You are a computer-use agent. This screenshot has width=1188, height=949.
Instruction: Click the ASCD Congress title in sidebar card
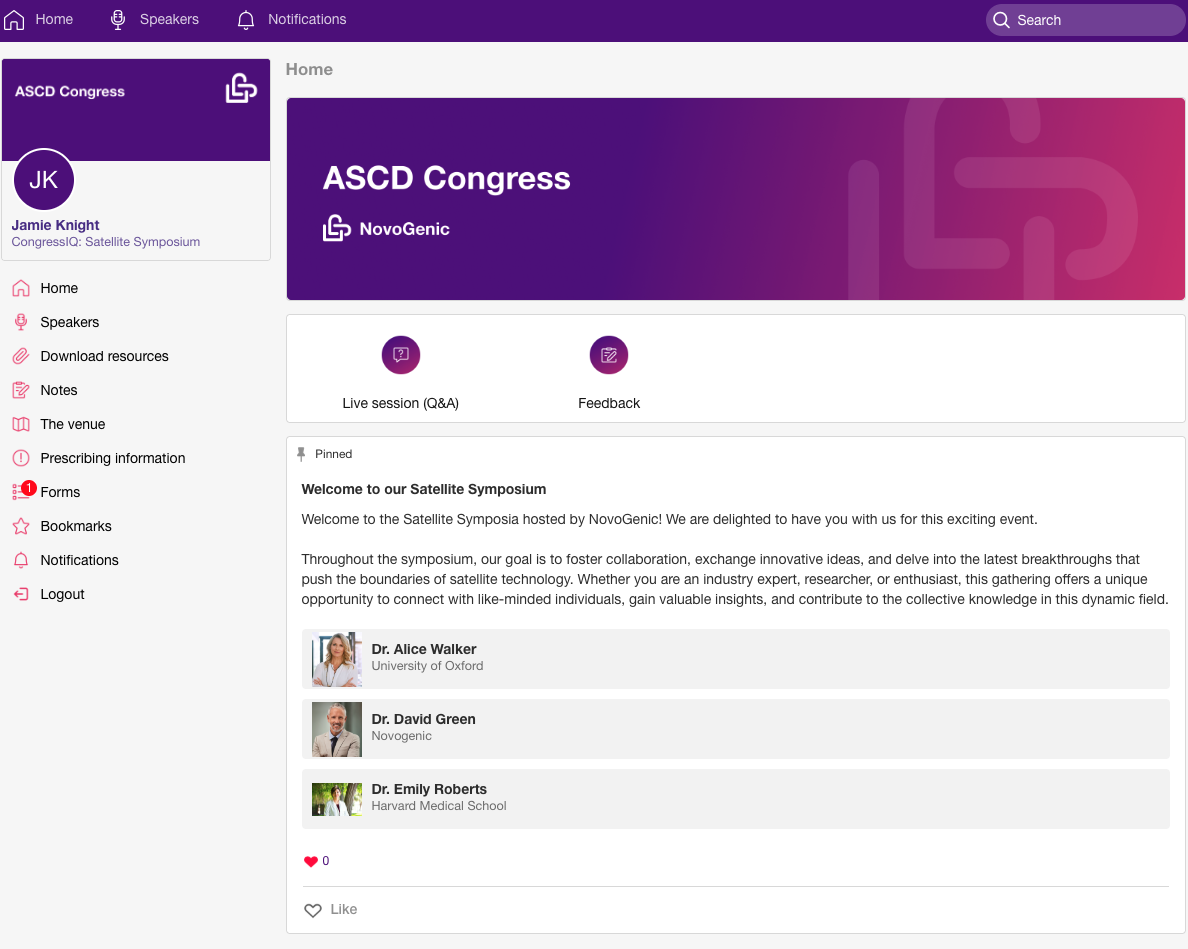click(70, 92)
